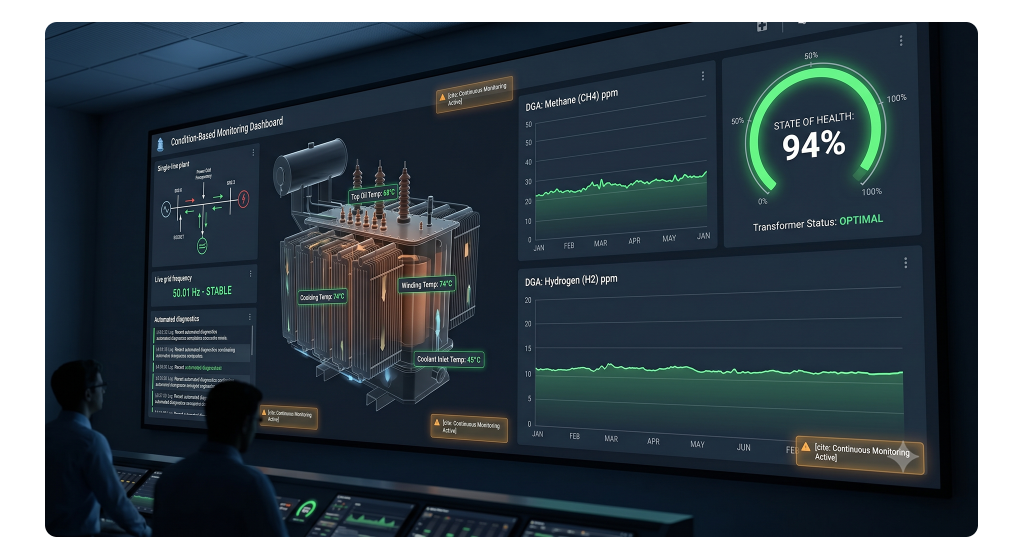Open the Single-line plant panel kebab menu
Image resolution: width=1024 pixels, height=560 pixels.
pyautogui.click(x=253, y=153)
